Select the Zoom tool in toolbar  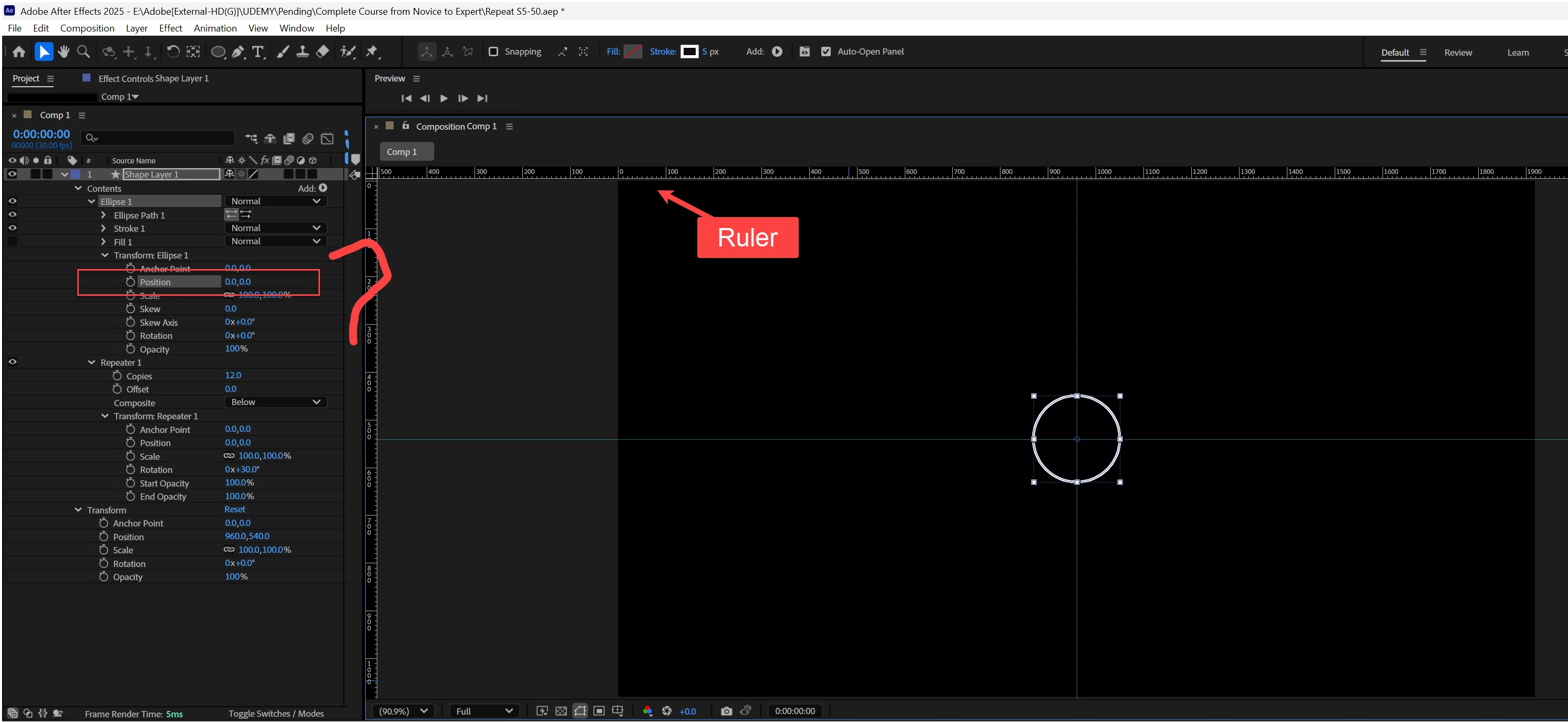(x=84, y=51)
